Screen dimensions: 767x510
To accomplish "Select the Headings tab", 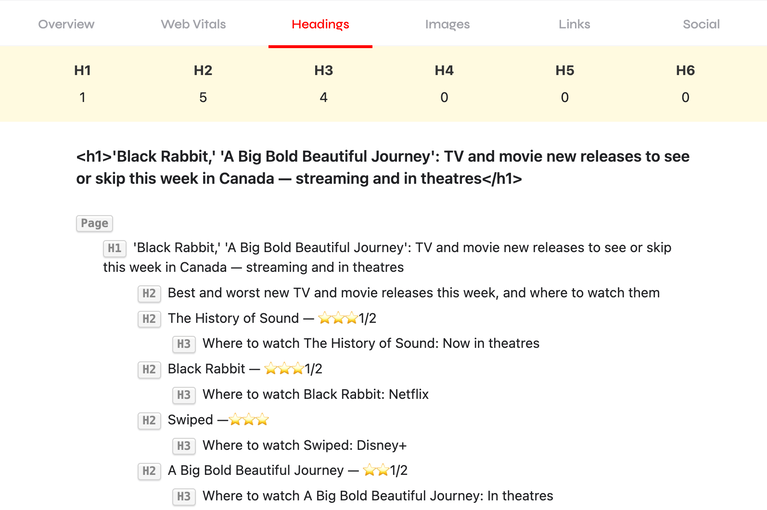I will 320,24.
